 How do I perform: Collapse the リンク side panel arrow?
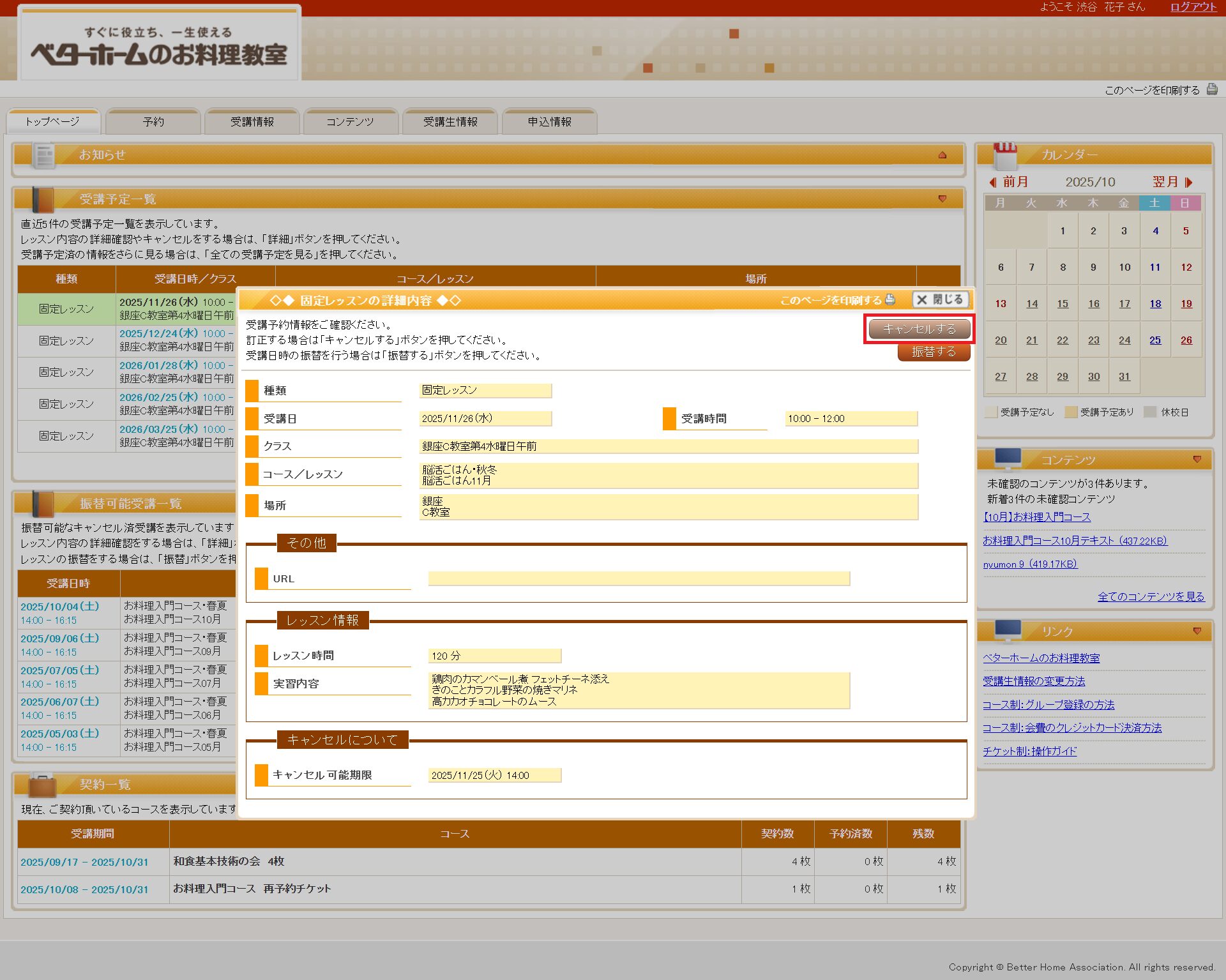click(x=1197, y=631)
